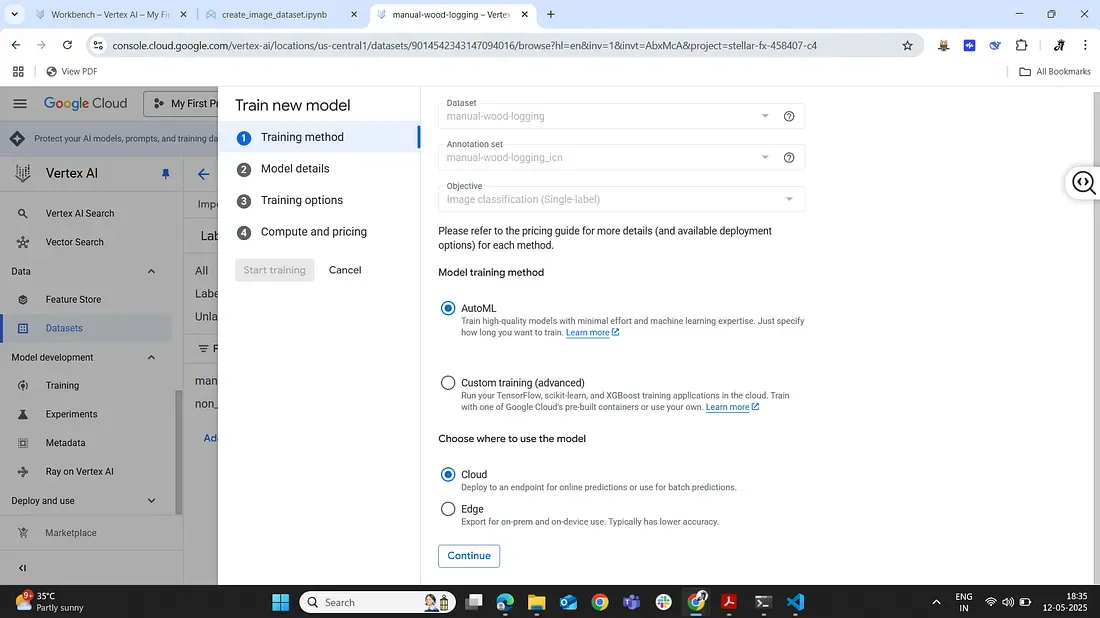The height and width of the screenshot is (618, 1100).
Task: Select the AutoML training method
Action: (x=448, y=308)
